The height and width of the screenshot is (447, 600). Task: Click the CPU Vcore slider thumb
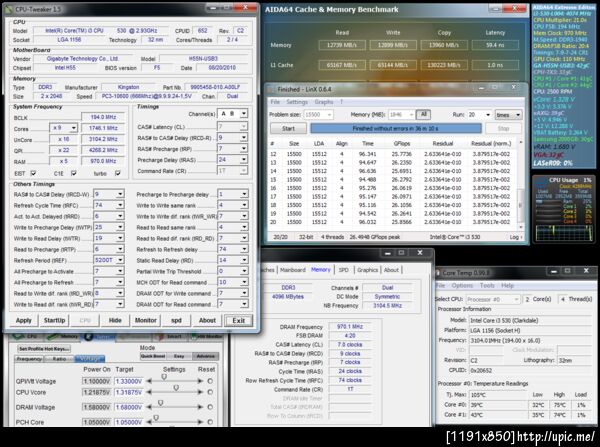coord(176,388)
